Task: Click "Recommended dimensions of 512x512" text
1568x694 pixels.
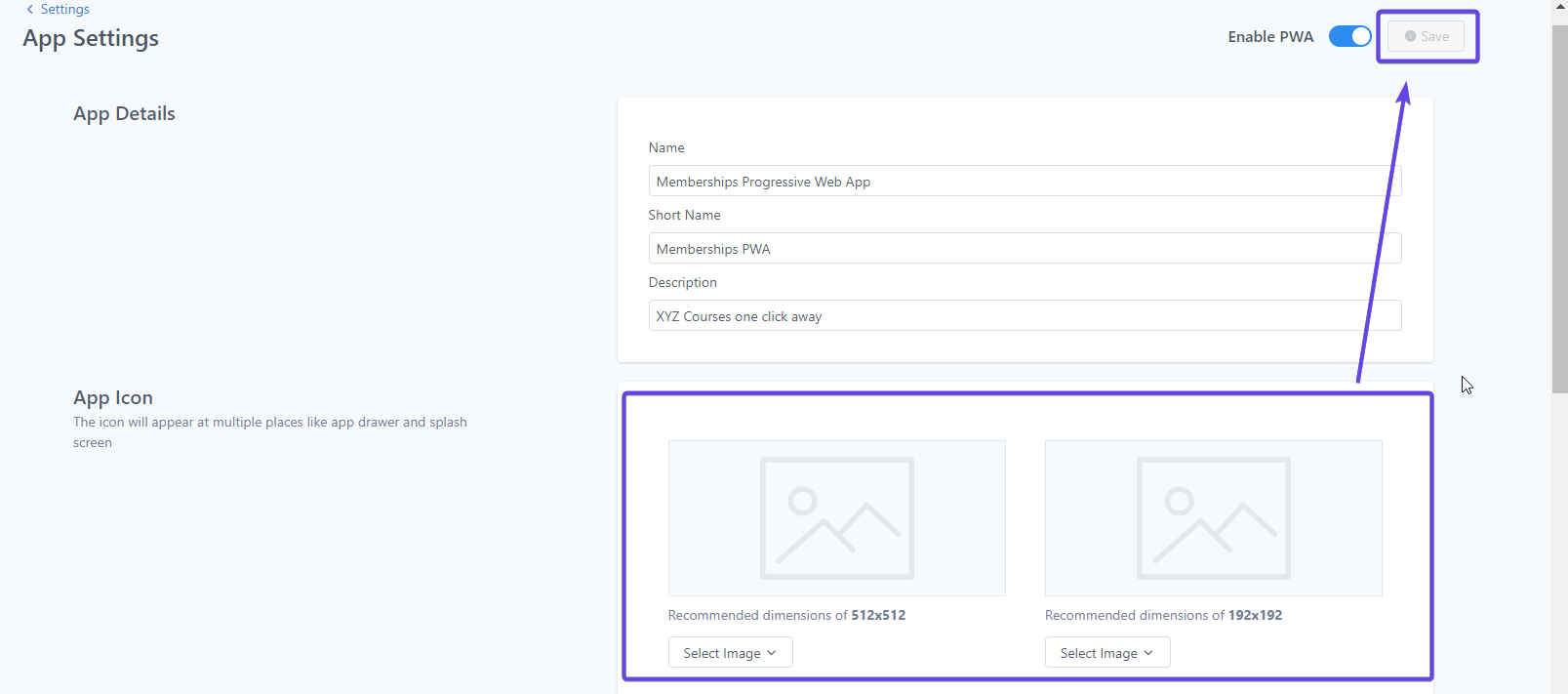Action: (786, 615)
